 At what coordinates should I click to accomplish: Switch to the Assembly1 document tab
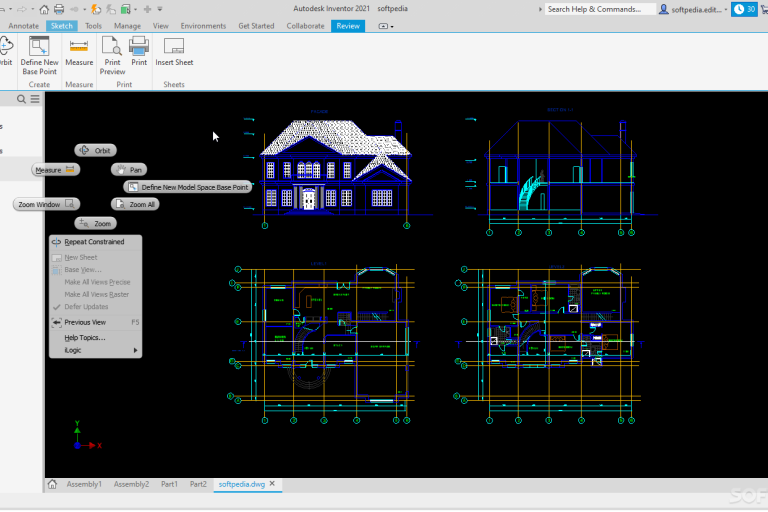click(84, 484)
